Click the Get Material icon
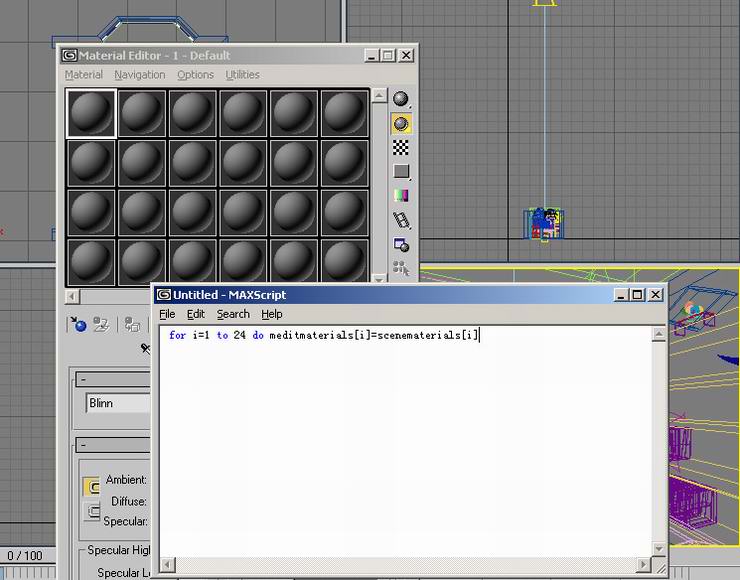Screen dimensions: 740x580 (x=78, y=325)
